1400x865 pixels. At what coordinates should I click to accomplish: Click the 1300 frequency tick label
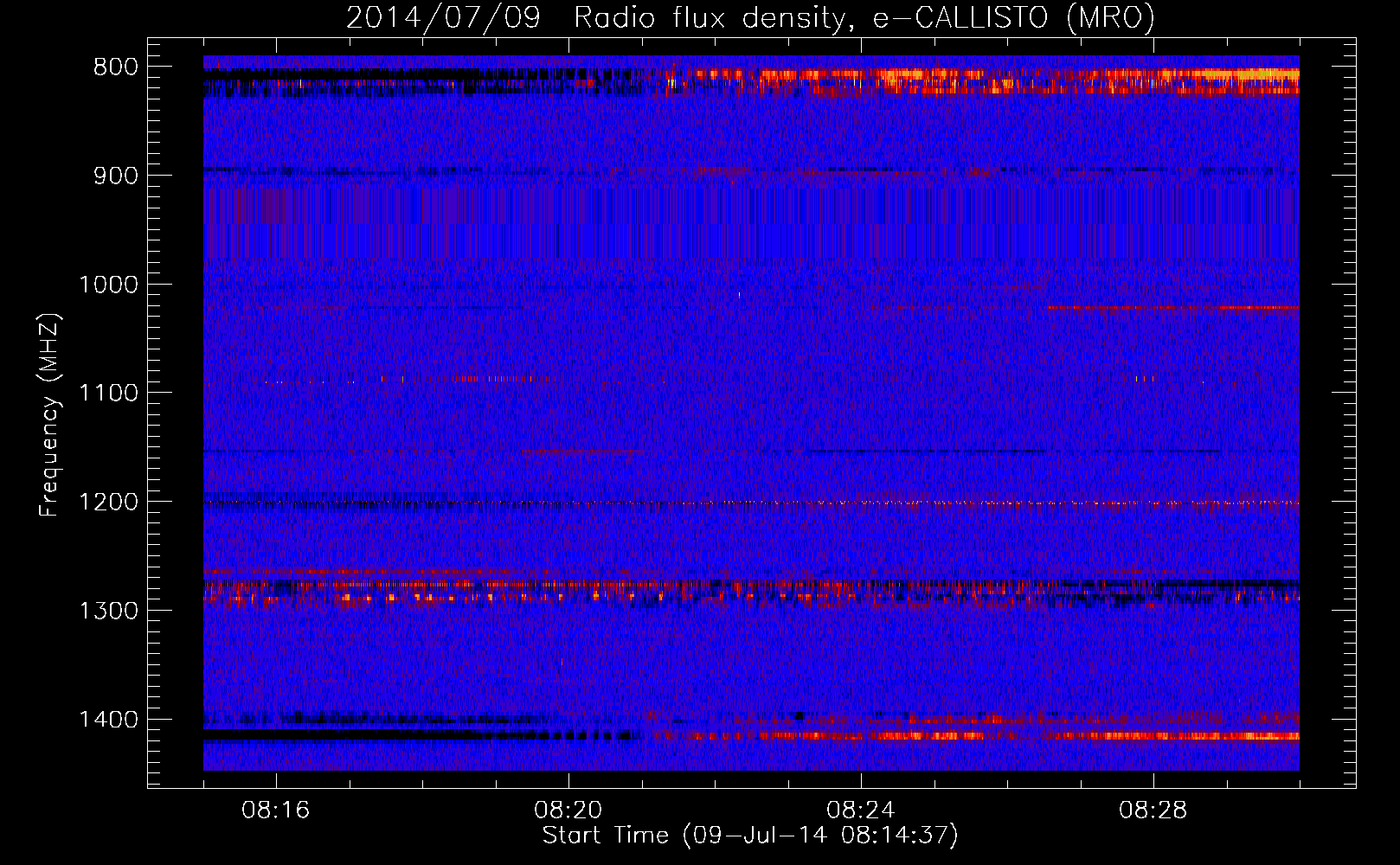click(108, 611)
